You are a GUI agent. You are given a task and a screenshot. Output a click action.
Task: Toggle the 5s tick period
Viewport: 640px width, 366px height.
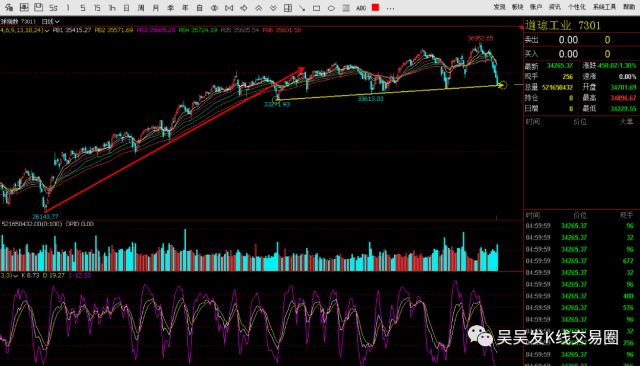pyautogui.click(x=53, y=8)
